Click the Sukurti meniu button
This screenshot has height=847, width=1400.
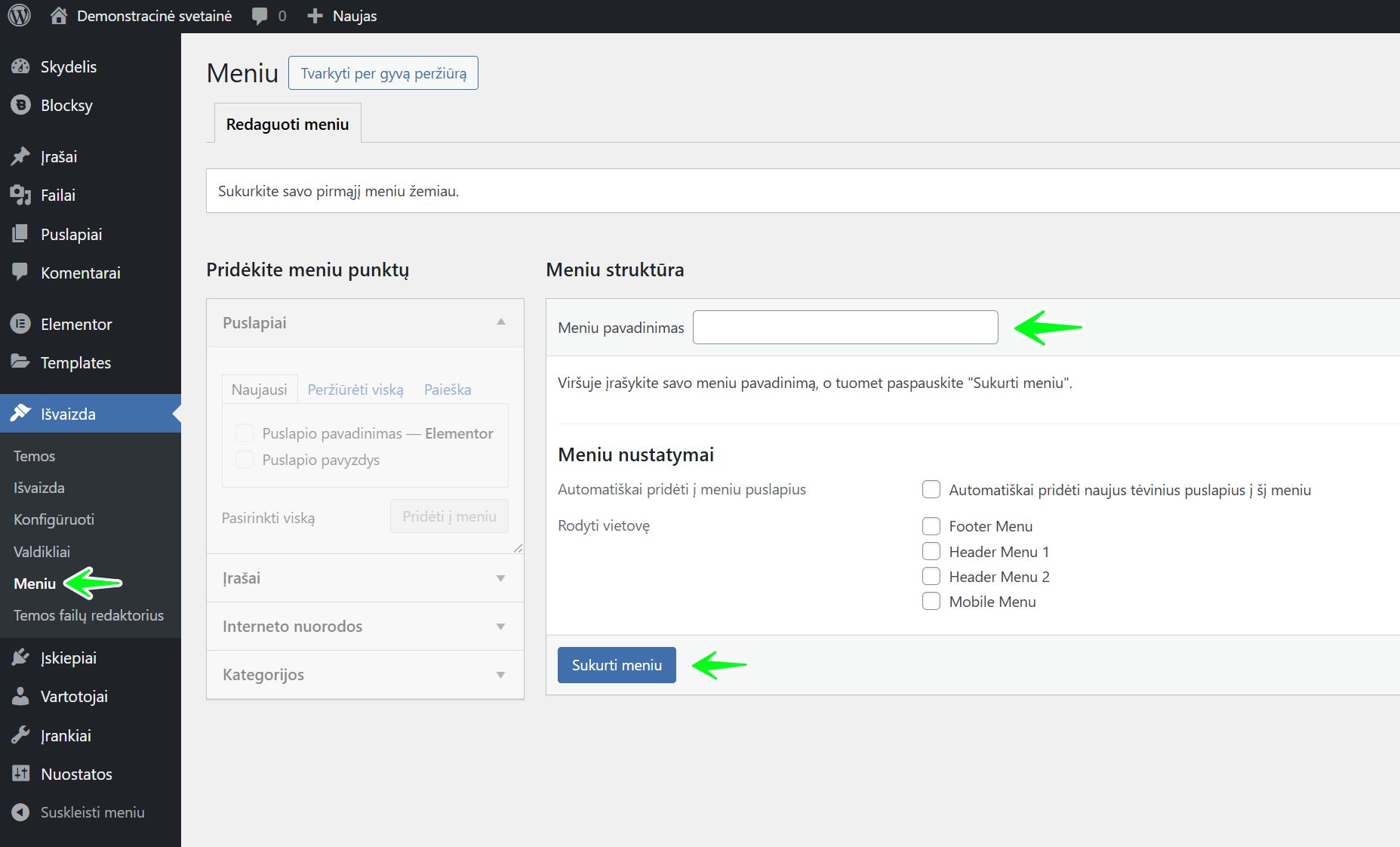click(x=617, y=665)
